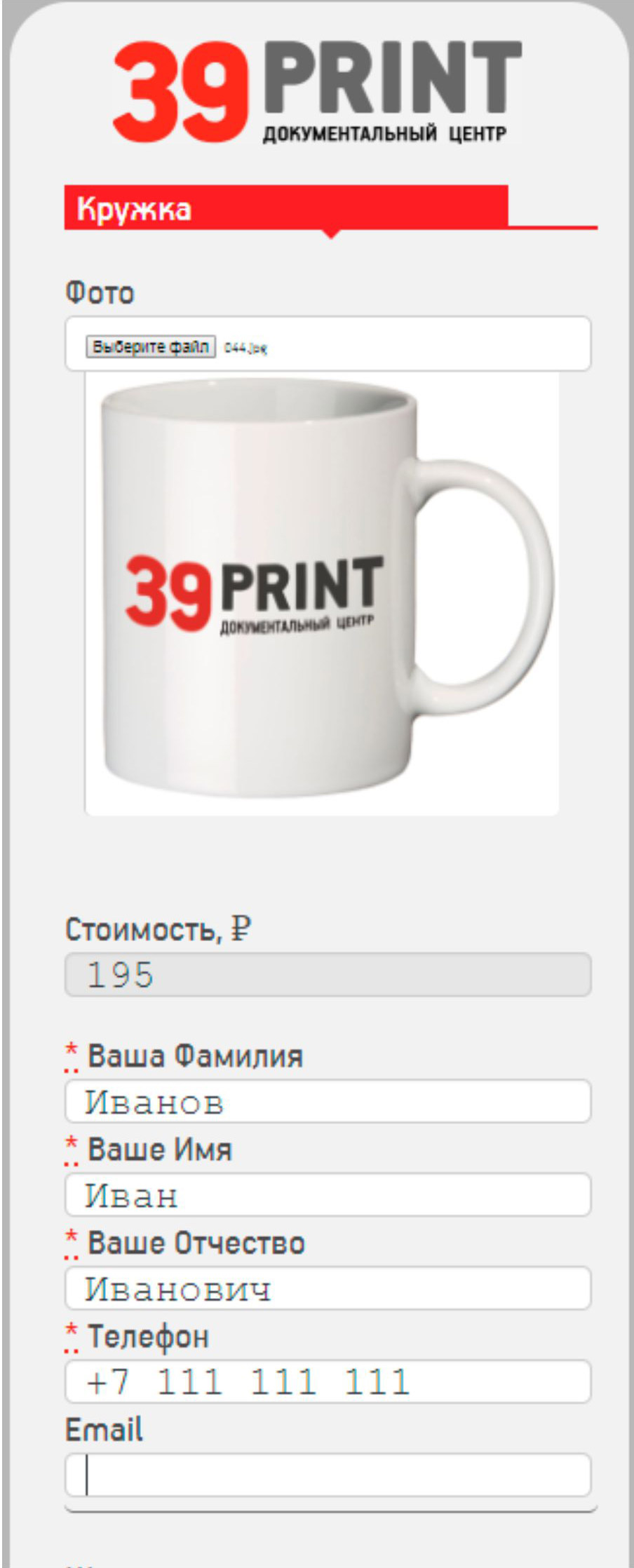Click into the empty Email input field
The width and height of the screenshot is (634, 1568).
328,1475
